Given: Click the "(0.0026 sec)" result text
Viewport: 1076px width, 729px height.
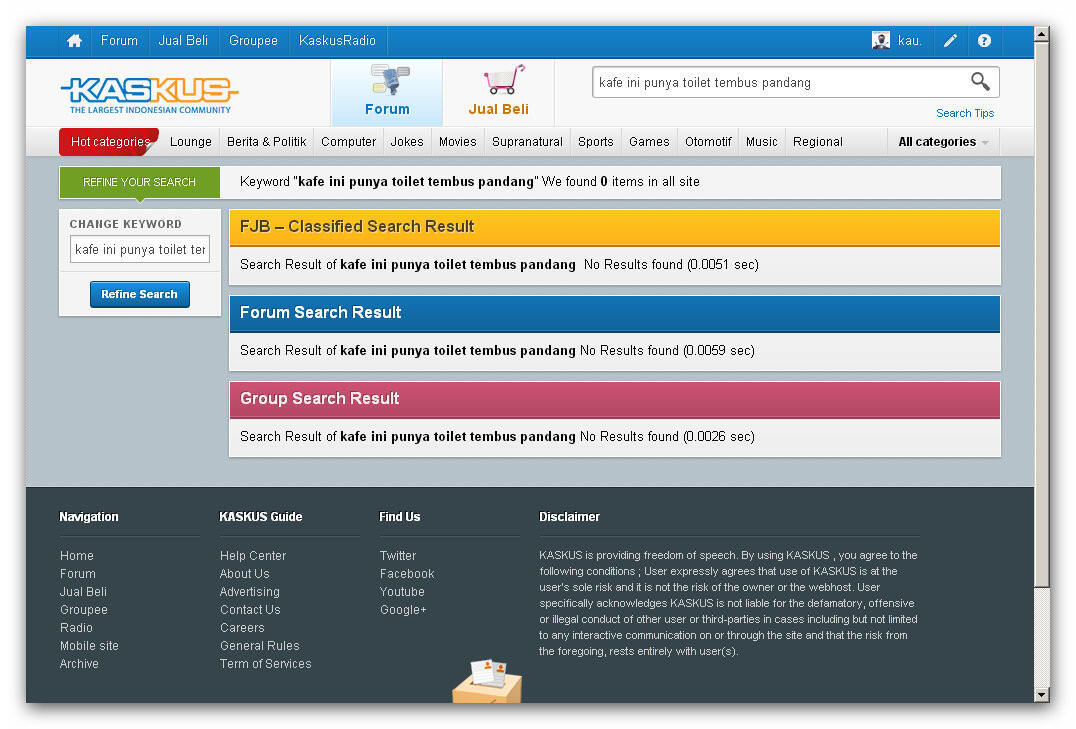Looking at the screenshot, I should point(718,437).
